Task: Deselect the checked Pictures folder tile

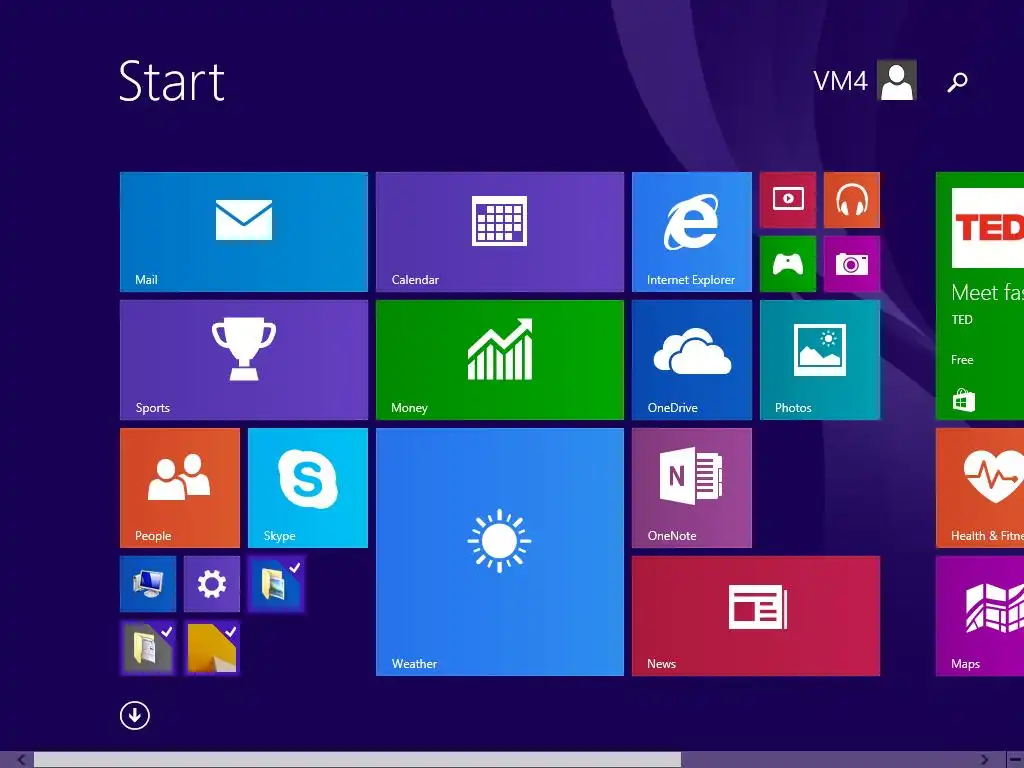Action: (276, 584)
